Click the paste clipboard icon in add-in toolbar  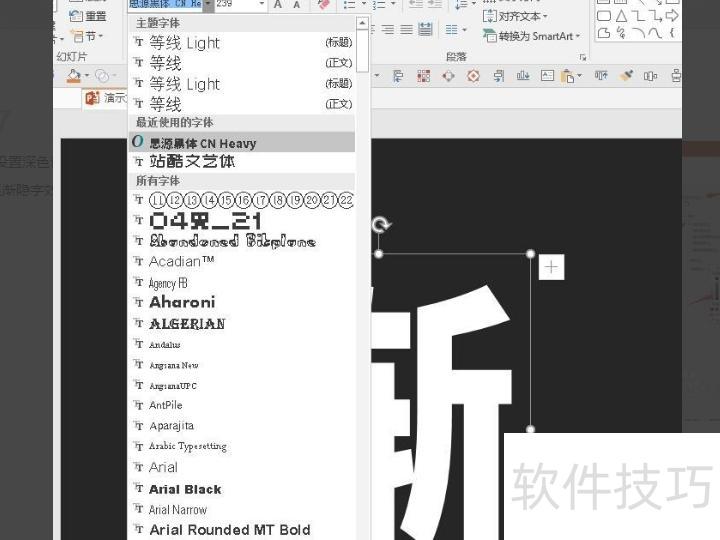click(568, 76)
